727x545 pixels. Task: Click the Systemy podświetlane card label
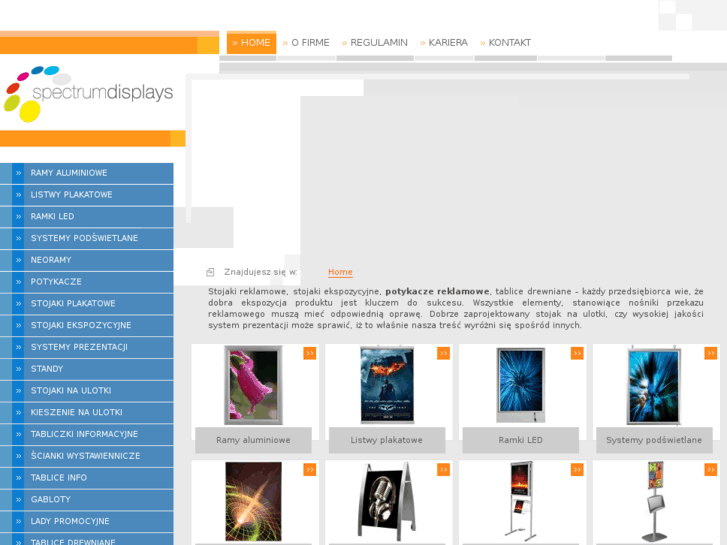tap(654, 440)
